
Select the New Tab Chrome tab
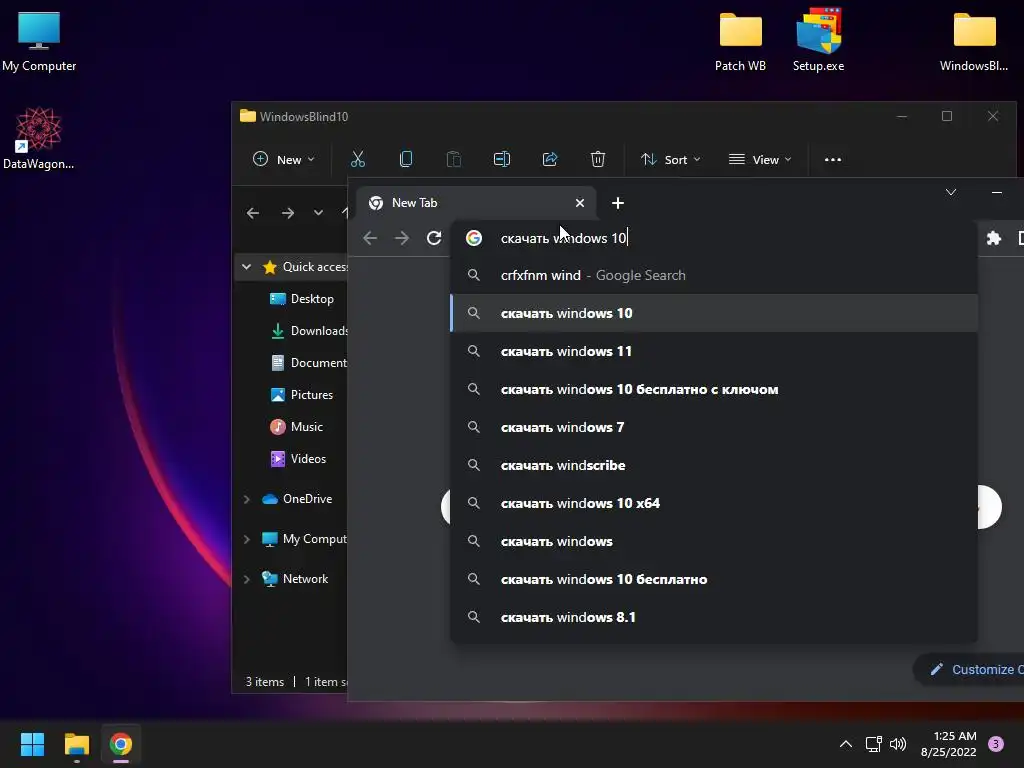(x=475, y=203)
